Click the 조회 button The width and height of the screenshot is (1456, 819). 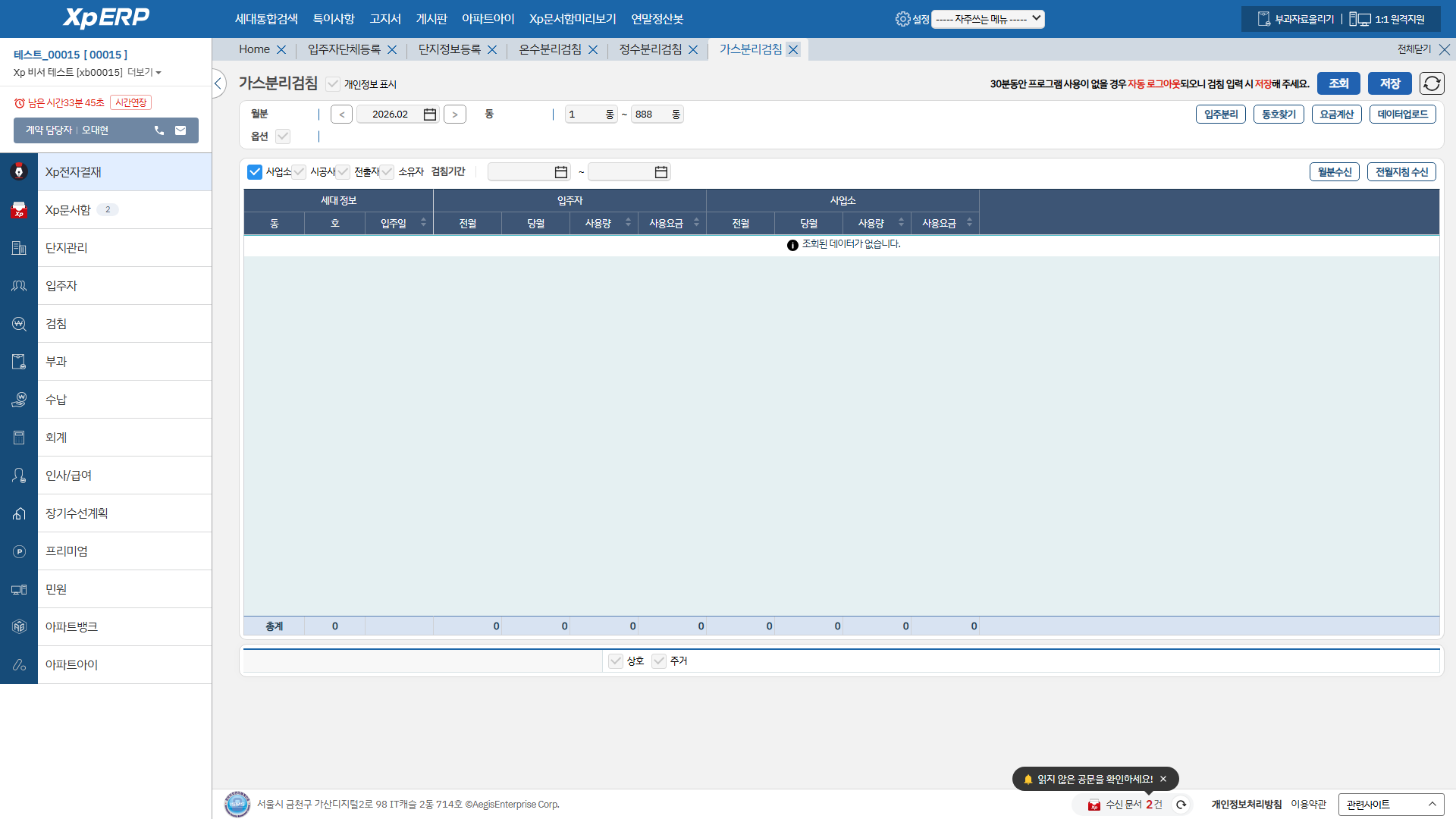pos(1338,83)
